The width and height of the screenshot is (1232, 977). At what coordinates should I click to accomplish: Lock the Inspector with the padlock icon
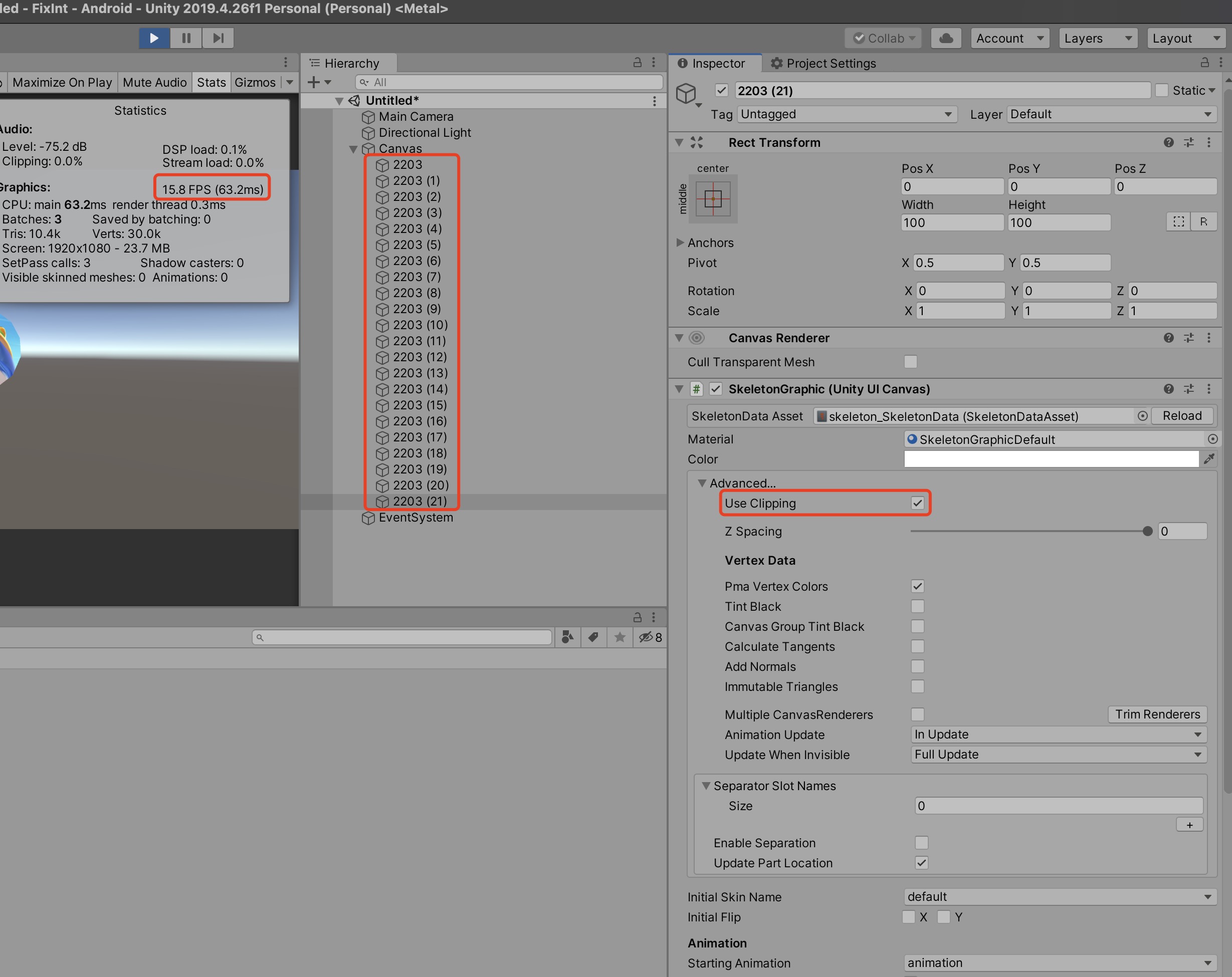click(1204, 63)
